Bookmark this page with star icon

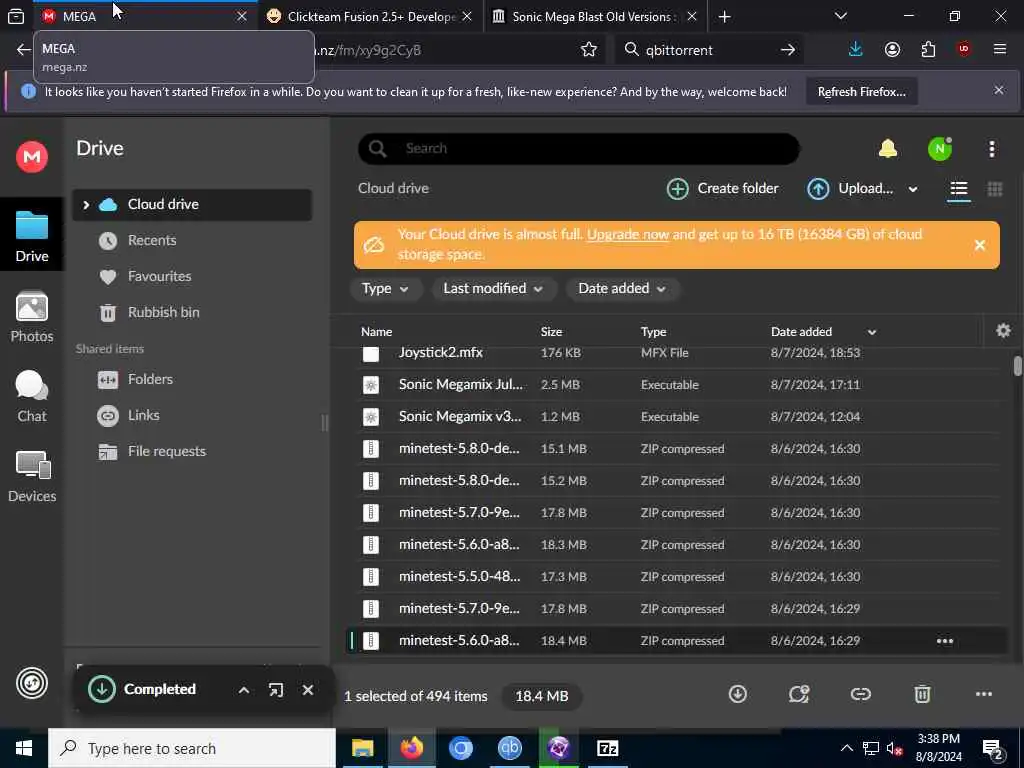(x=588, y=50)
